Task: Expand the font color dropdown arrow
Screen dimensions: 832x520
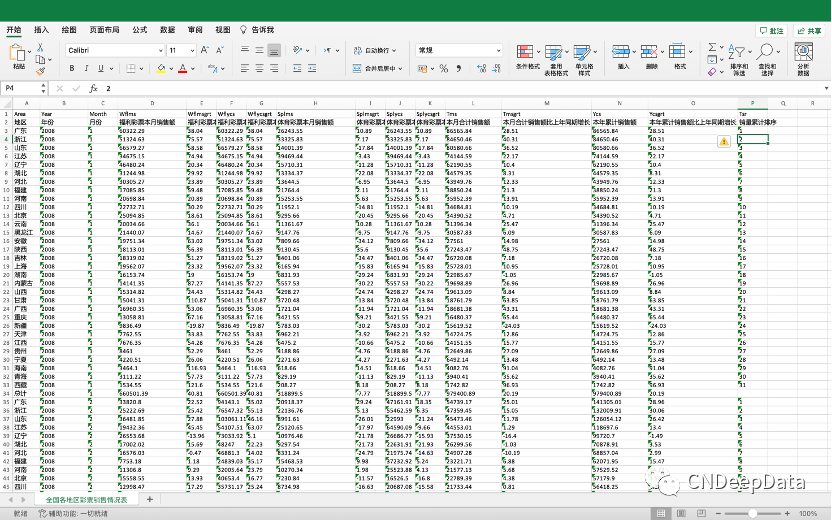Action: (193, 68)
